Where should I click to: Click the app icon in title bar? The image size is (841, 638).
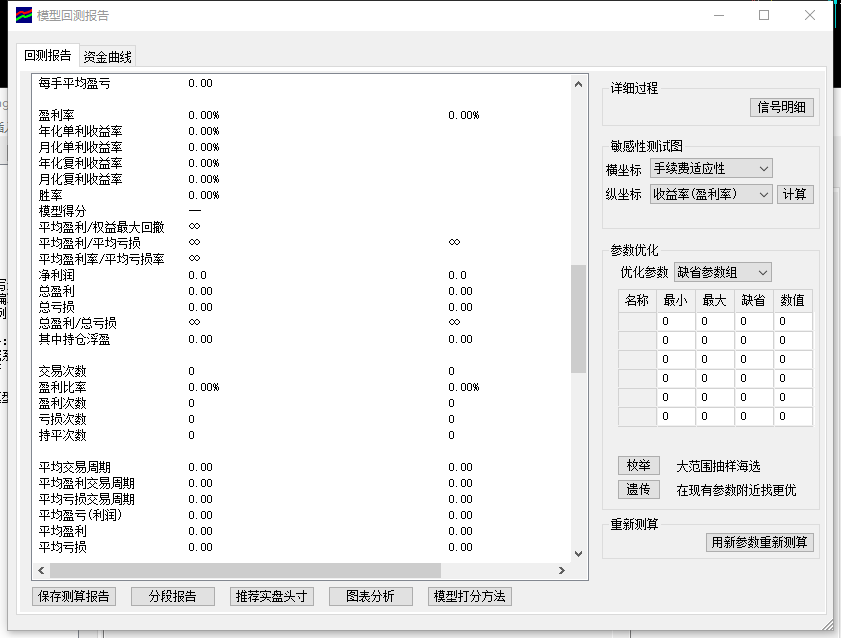coord(22,15)
